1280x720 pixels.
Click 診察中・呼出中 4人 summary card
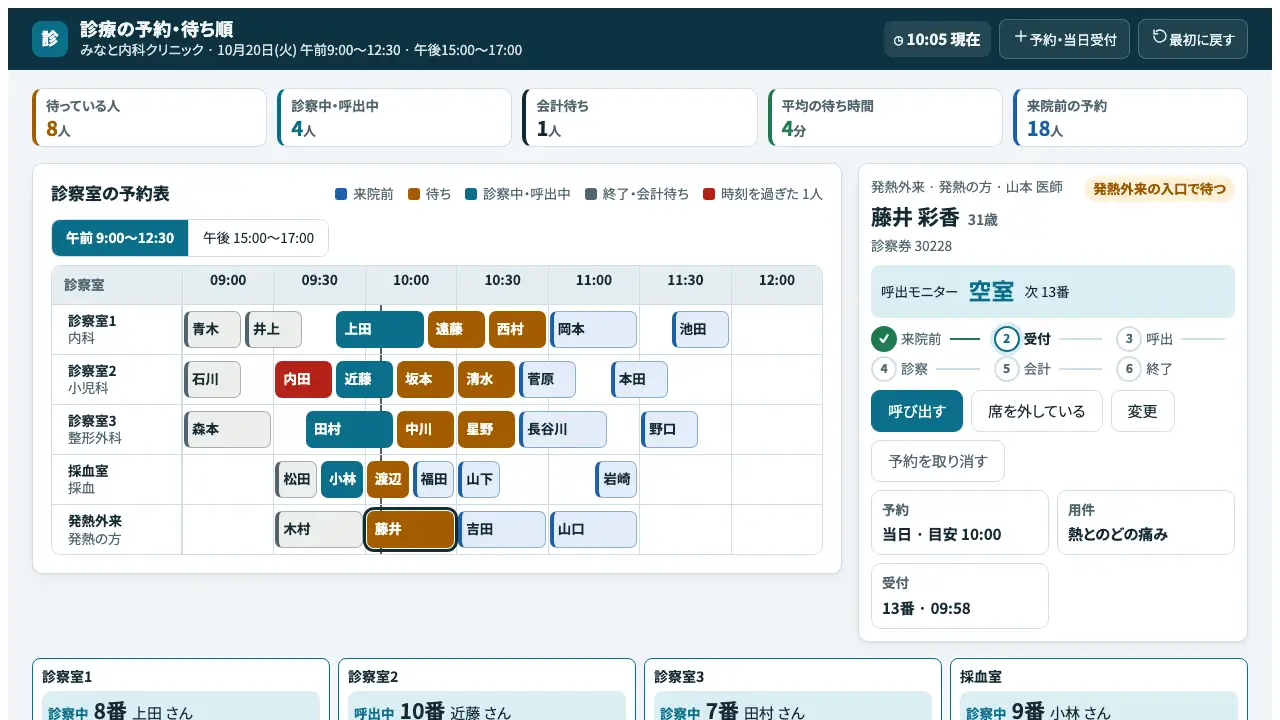coord(394,118)
